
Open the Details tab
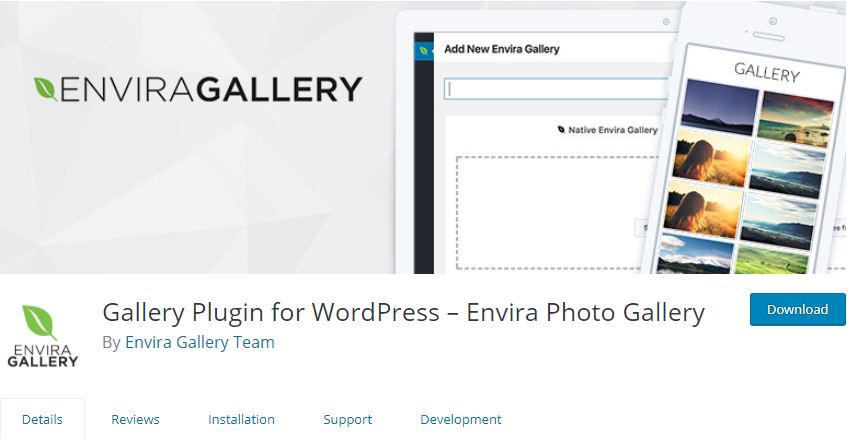coord(42,419)
